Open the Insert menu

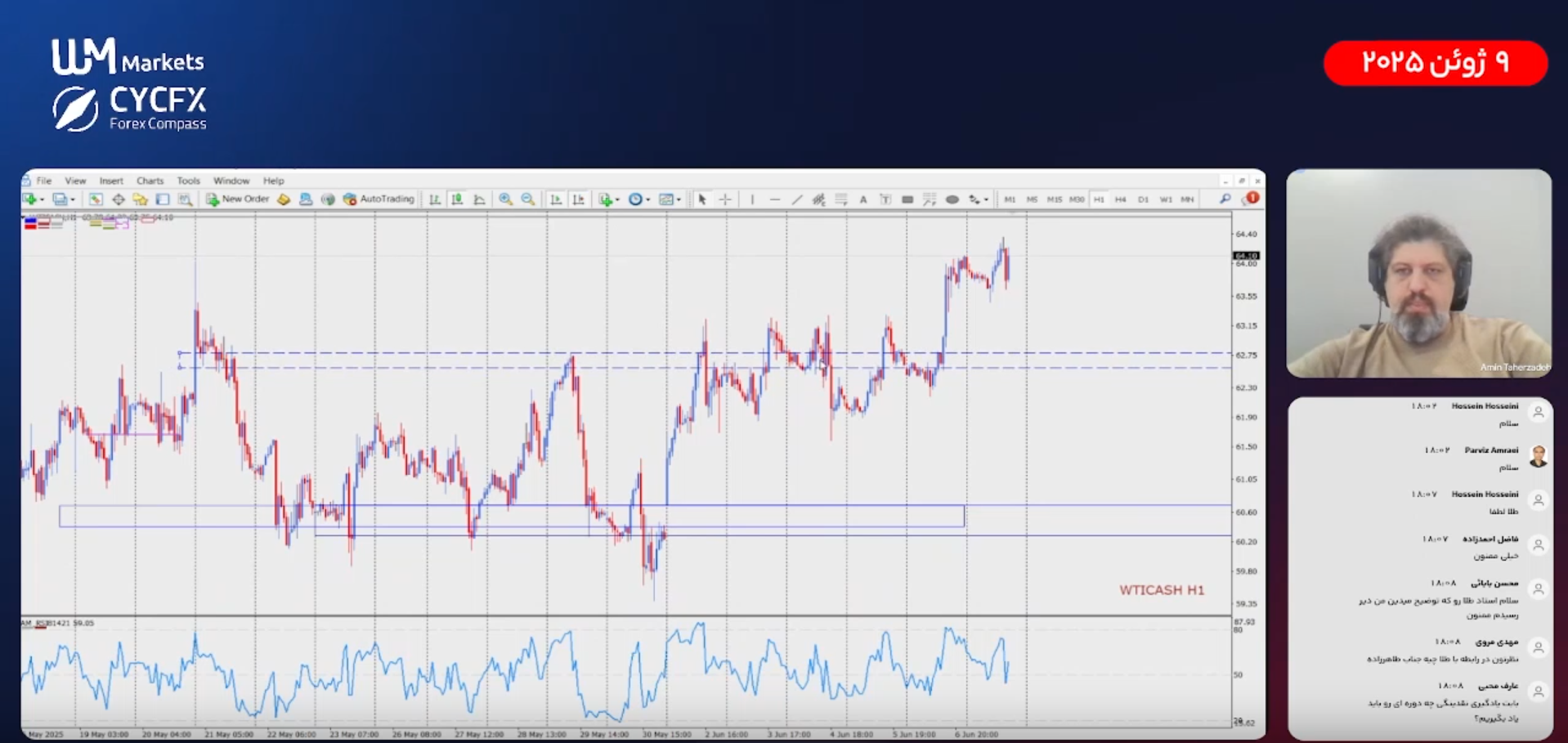(x=111, y=181)
